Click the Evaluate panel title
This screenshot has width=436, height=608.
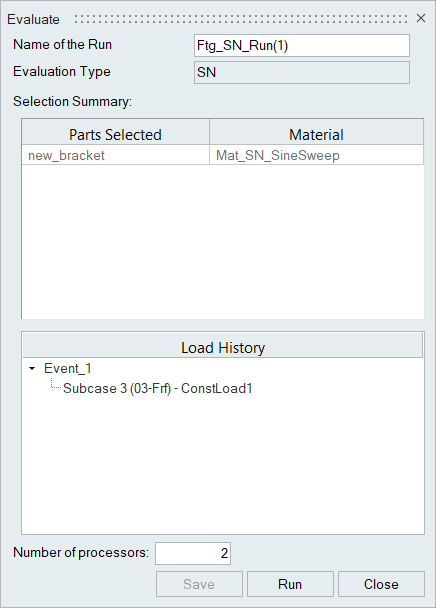click(33, 19)
